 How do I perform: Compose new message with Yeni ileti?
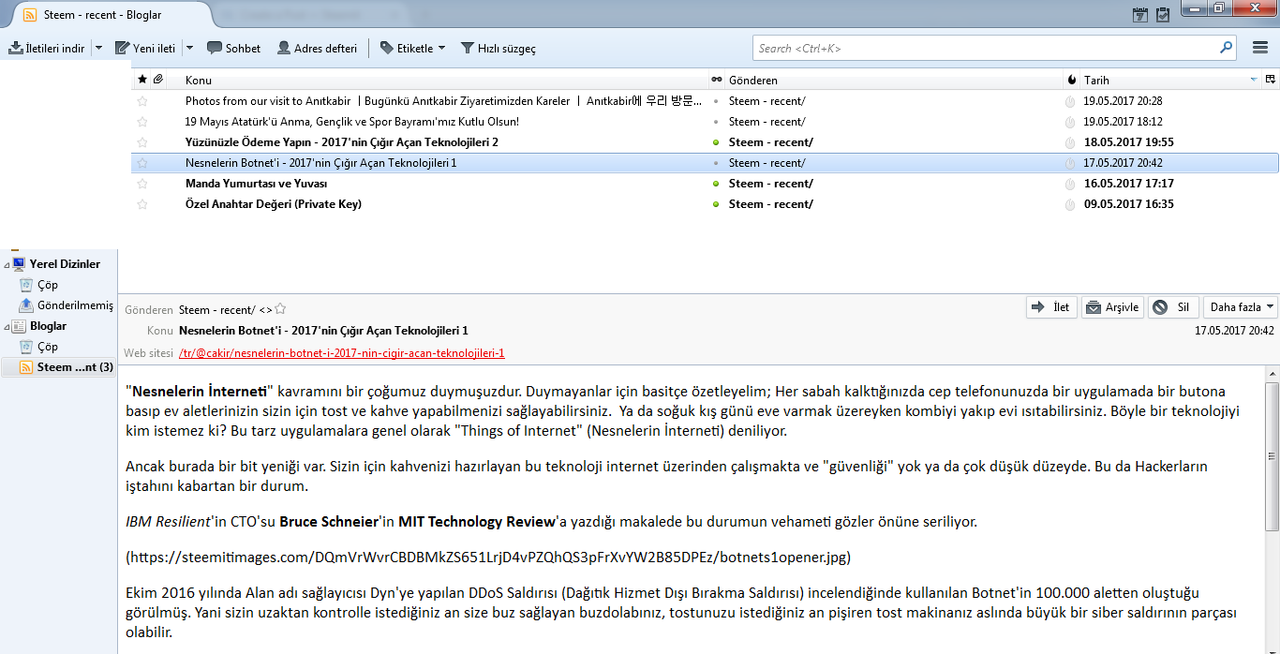(x=146, y=48)
